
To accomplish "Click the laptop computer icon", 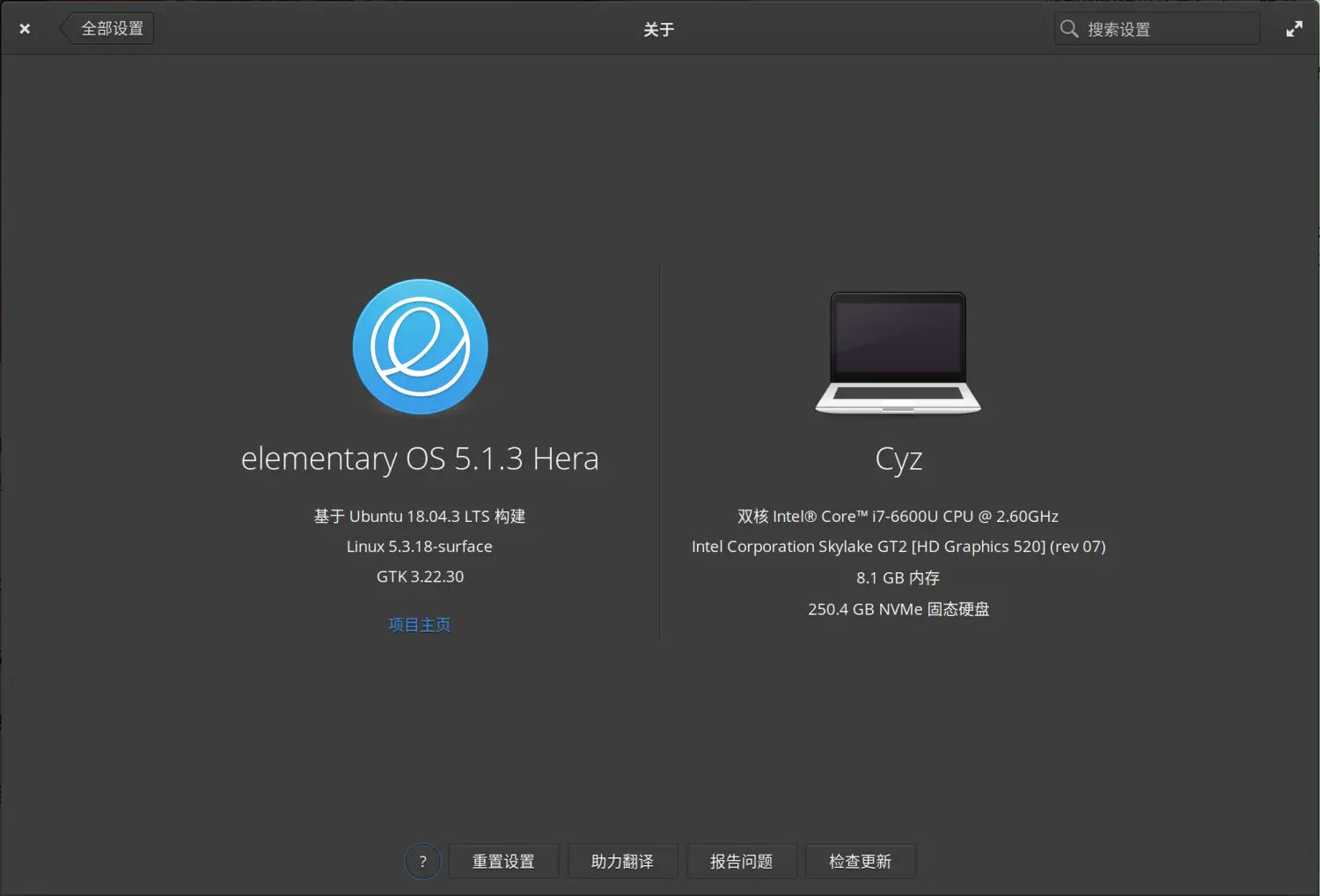I will (898, 353).
